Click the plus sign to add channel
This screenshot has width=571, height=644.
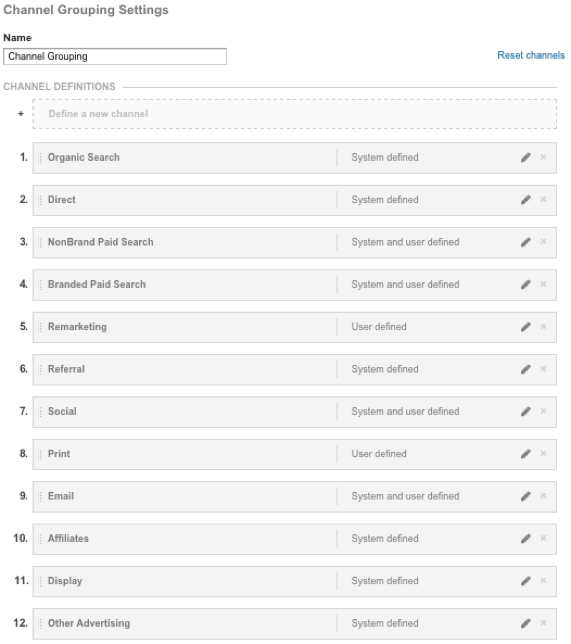[21, 114]
